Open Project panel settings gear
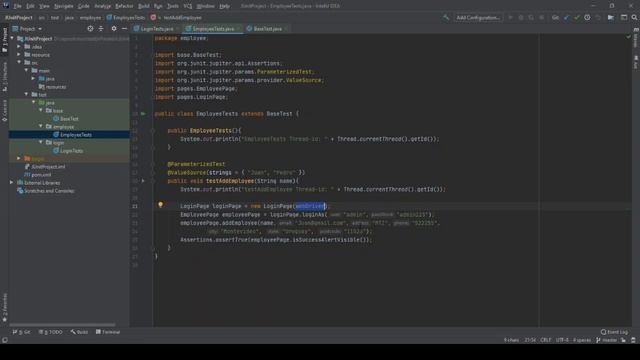The height and width of the screenshot is (360, 640). [x=114, y=29]
